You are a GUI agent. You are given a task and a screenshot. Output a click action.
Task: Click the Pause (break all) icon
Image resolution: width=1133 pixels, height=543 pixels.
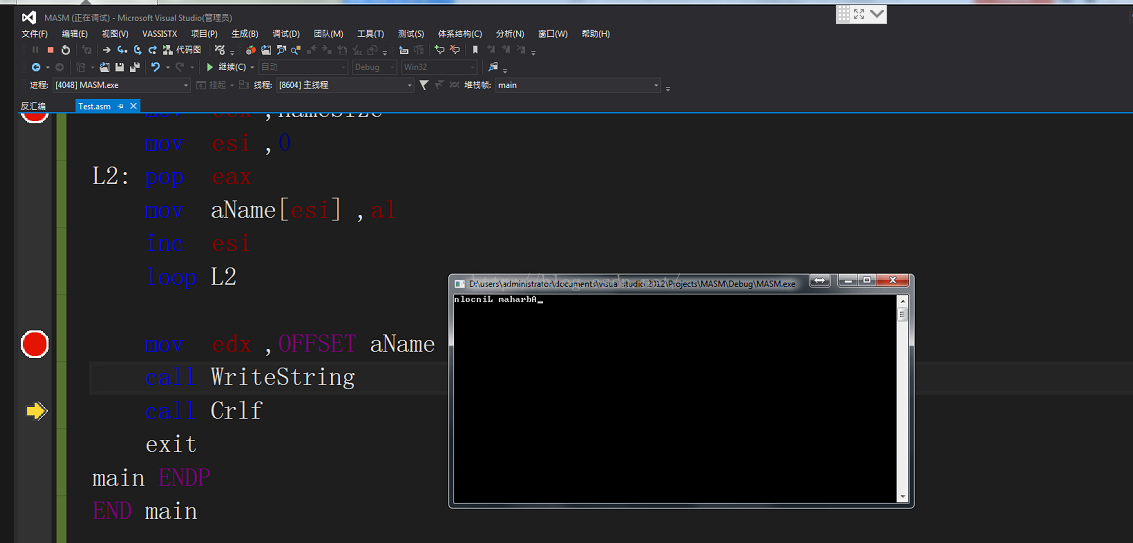[x=35, y=50]
